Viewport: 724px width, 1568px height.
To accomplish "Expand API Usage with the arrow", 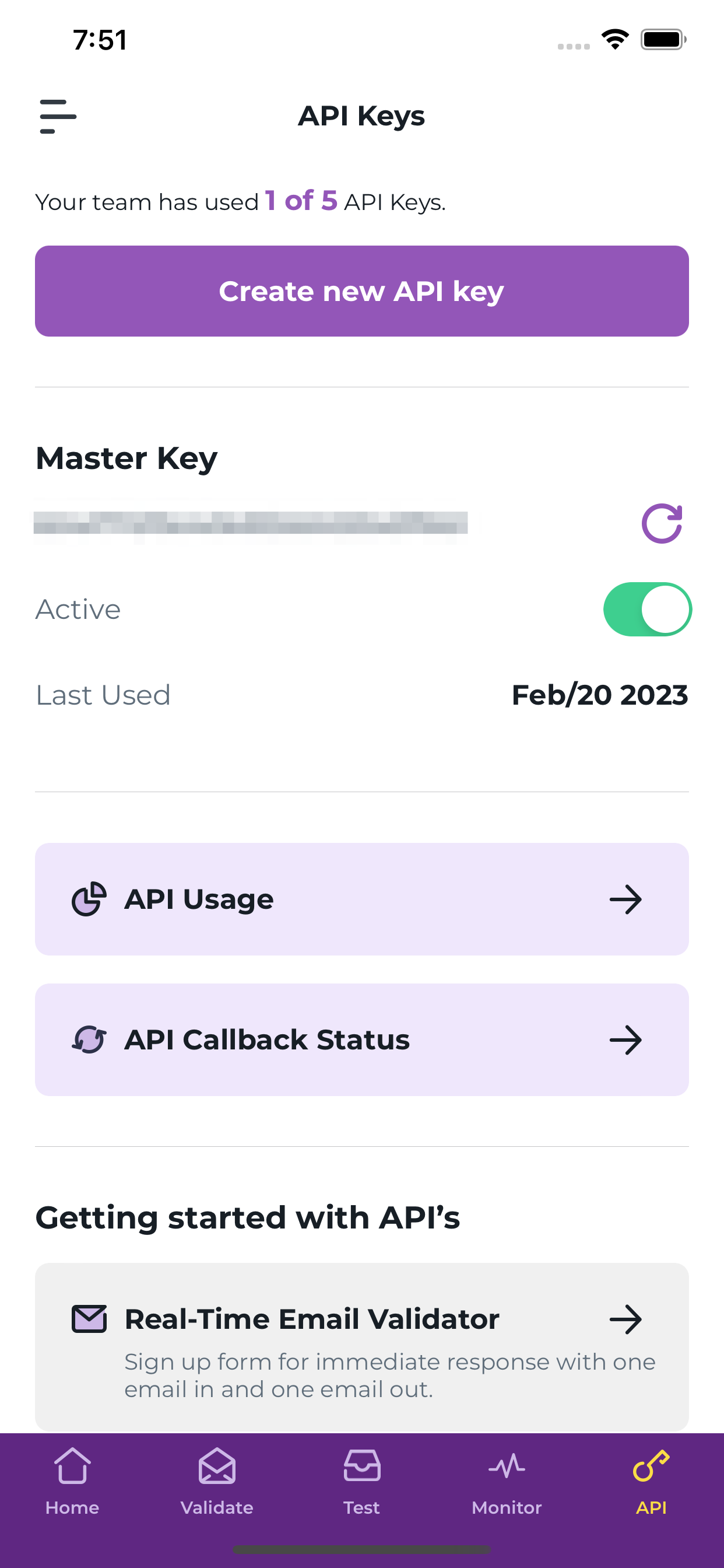I will (x=625, y=900).
